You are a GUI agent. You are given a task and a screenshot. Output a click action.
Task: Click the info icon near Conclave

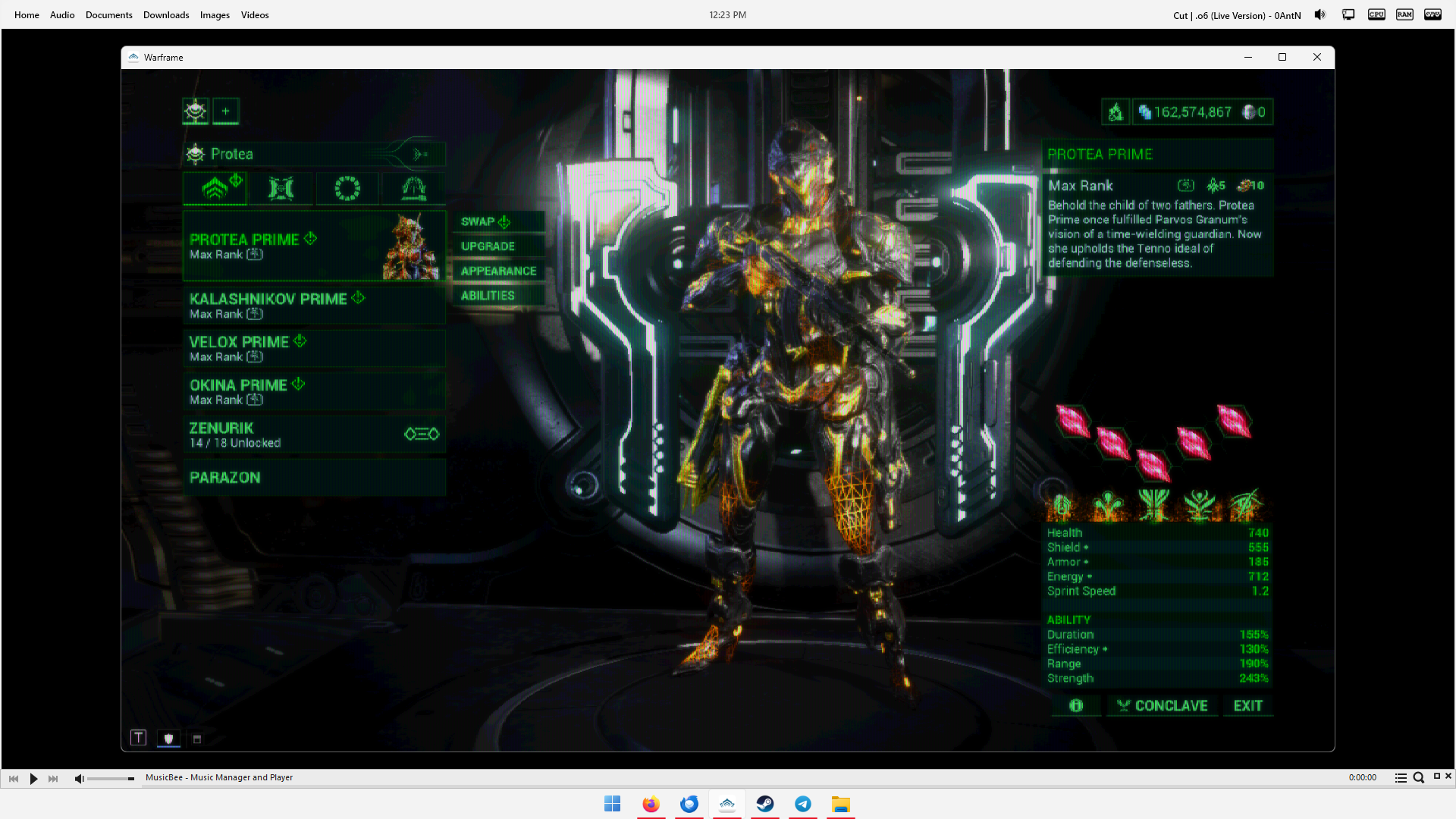1076,706
